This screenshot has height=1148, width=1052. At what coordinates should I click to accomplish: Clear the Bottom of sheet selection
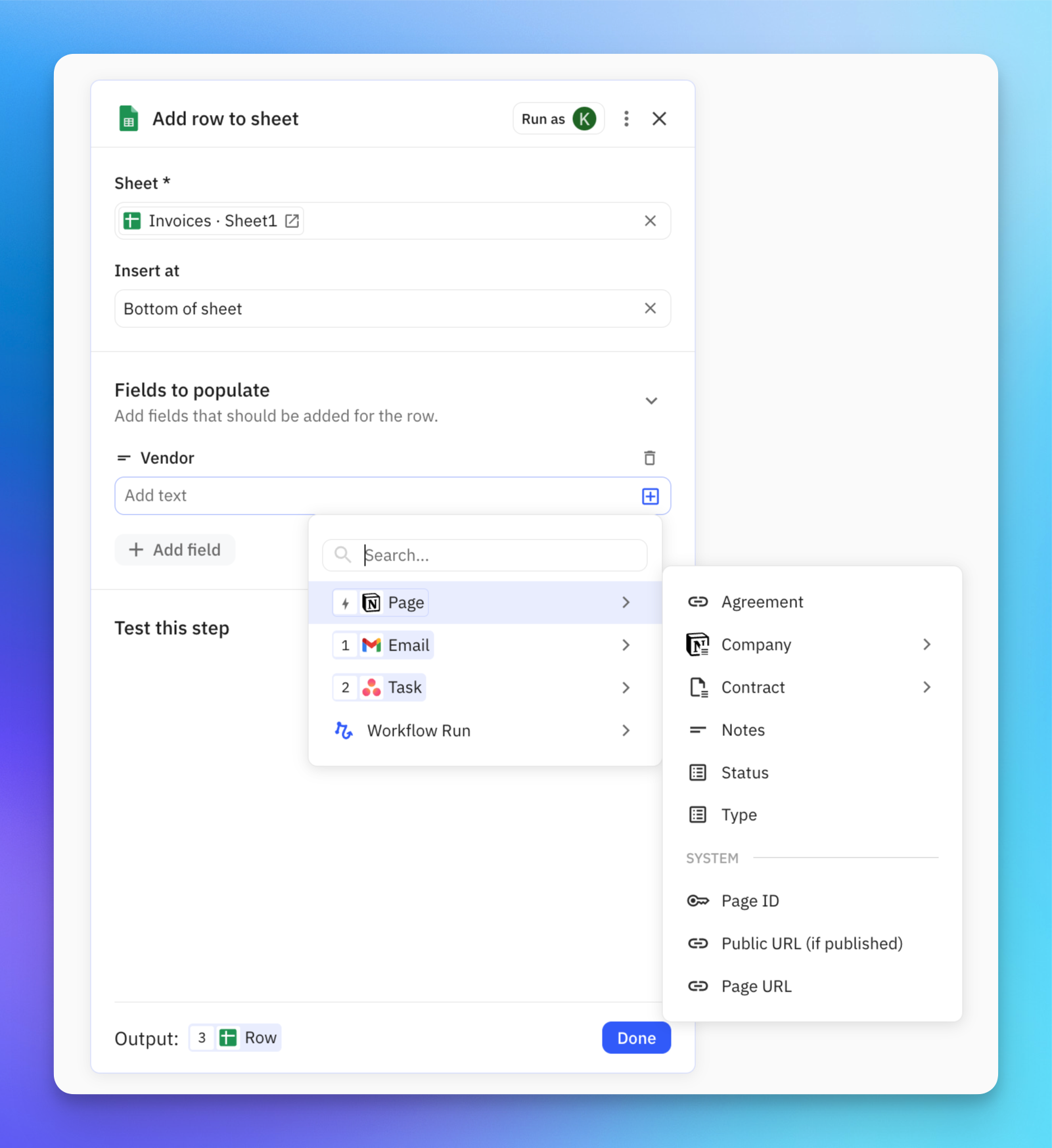(x=650, y=308)
